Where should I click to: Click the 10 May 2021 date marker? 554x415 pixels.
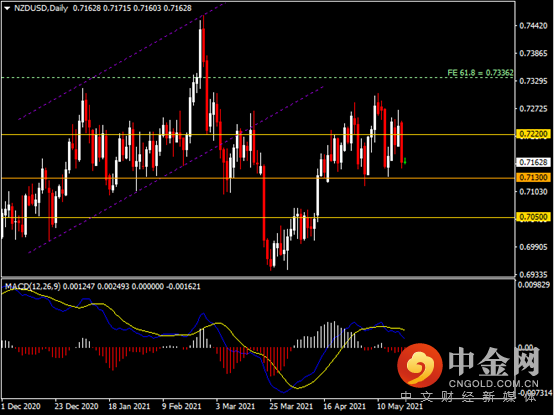point(400,406)
